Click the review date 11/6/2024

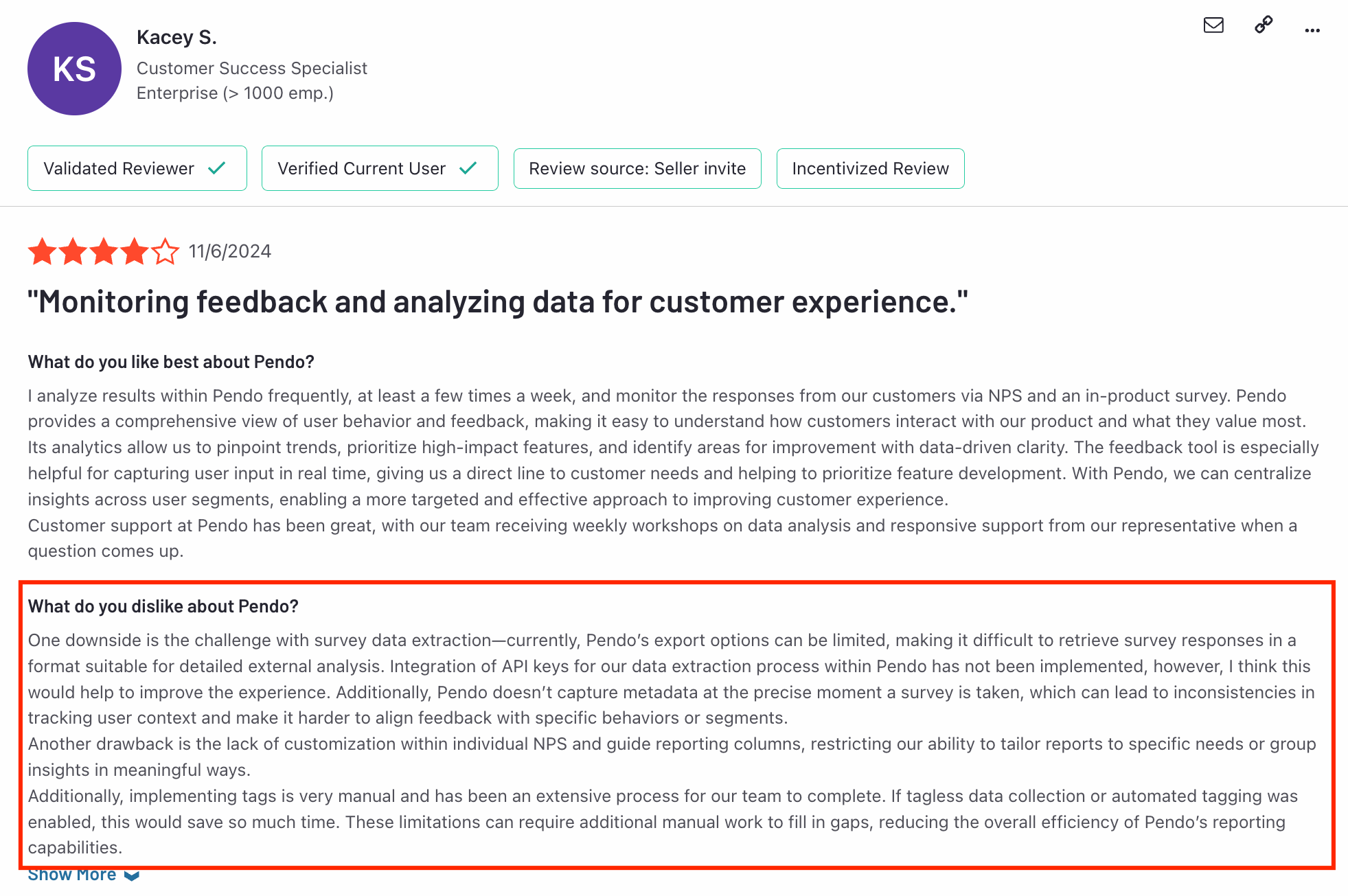230,251
